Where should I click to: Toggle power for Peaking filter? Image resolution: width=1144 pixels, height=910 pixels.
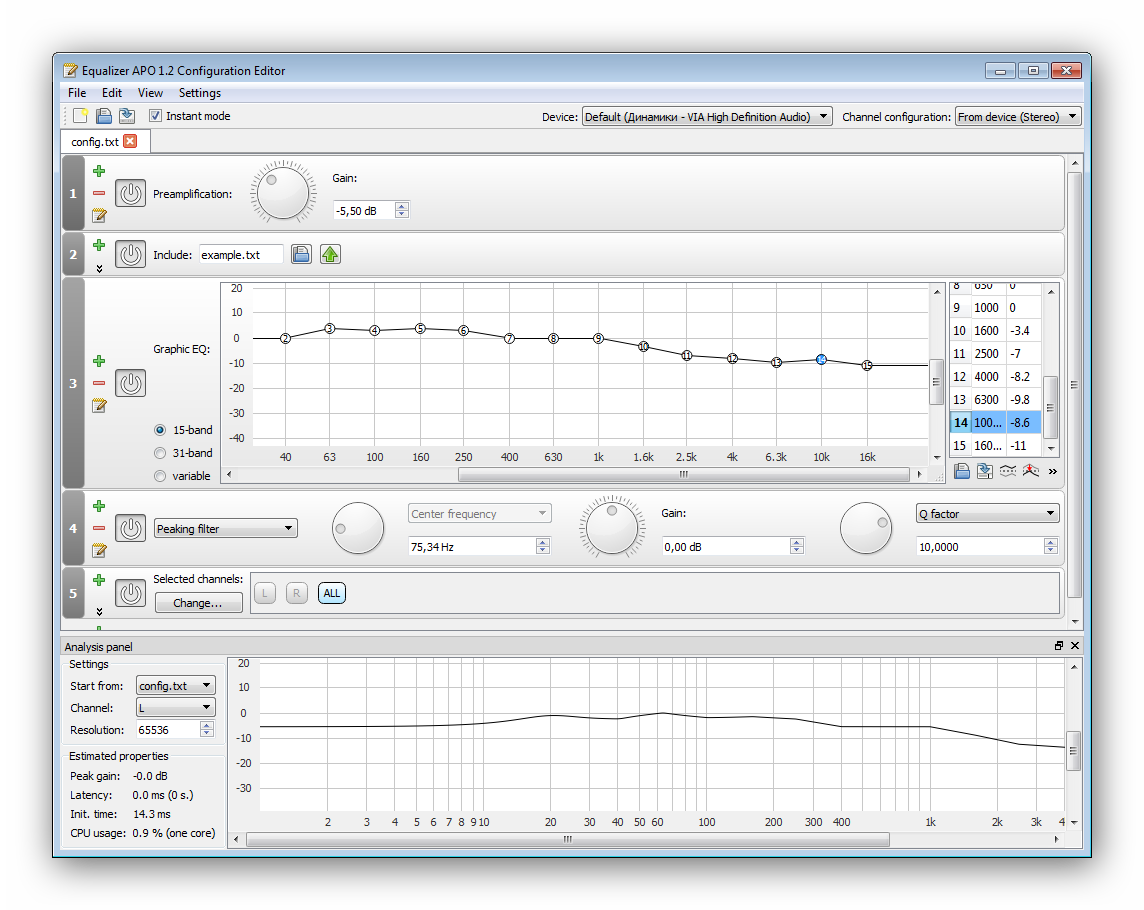point(131,528)
